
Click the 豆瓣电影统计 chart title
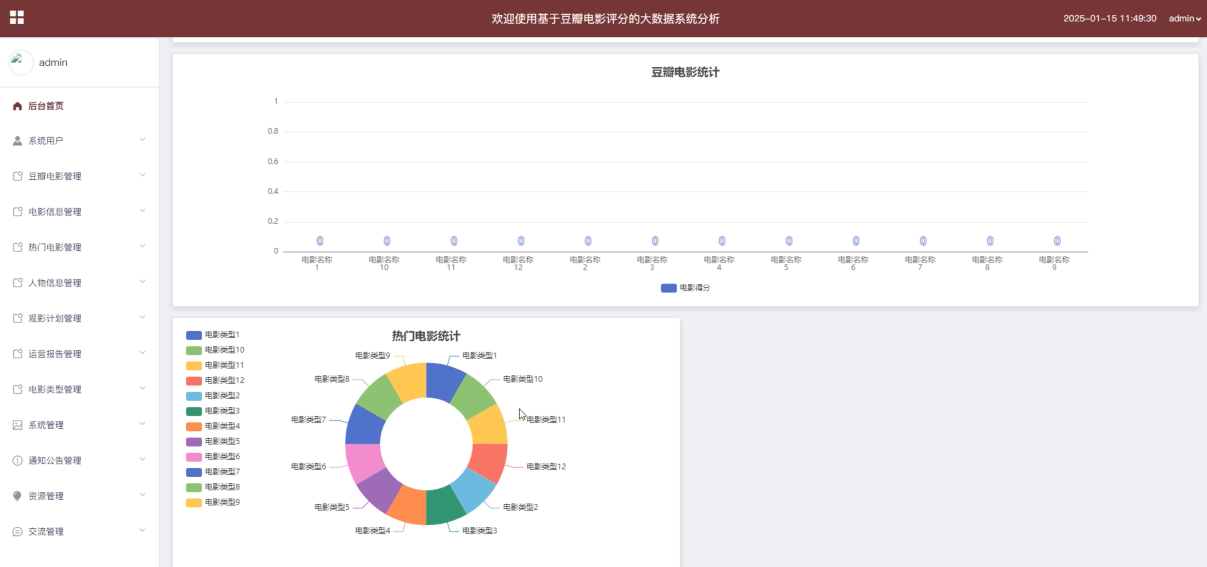(685, 72)
